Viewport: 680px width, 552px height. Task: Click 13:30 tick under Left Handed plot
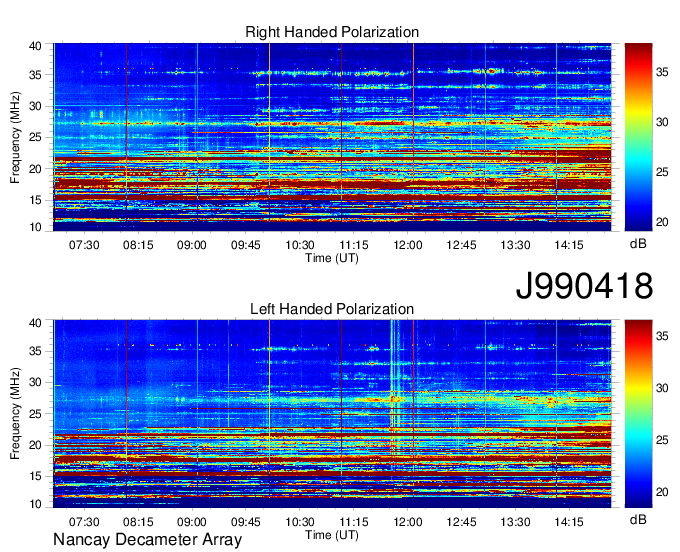coord(515,522)
